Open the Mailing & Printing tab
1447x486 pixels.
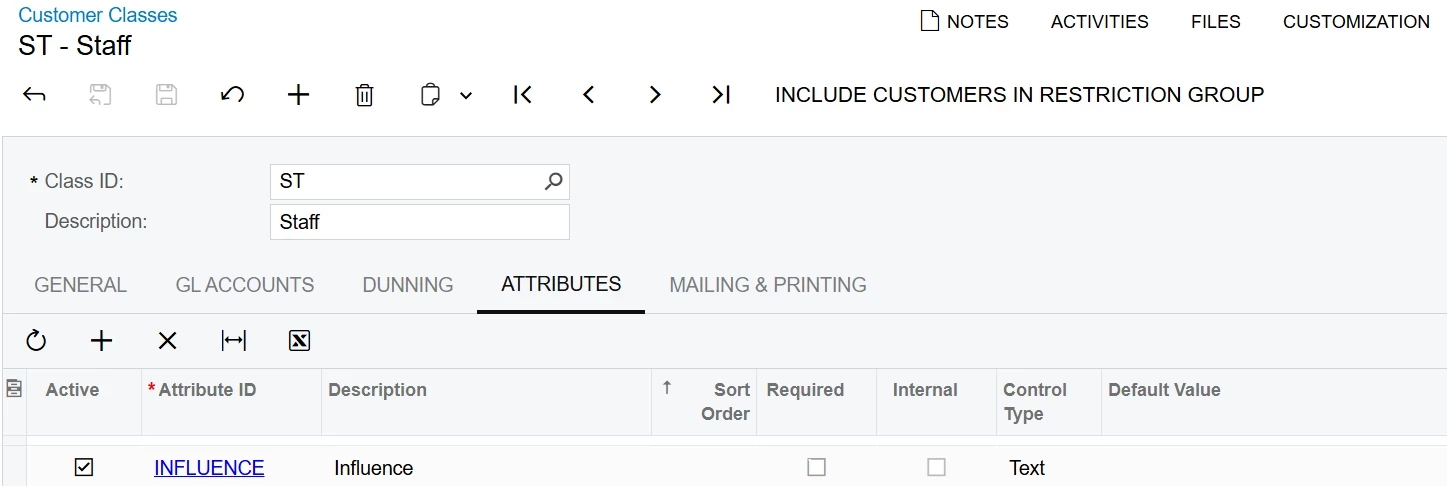tap(767, 285)
